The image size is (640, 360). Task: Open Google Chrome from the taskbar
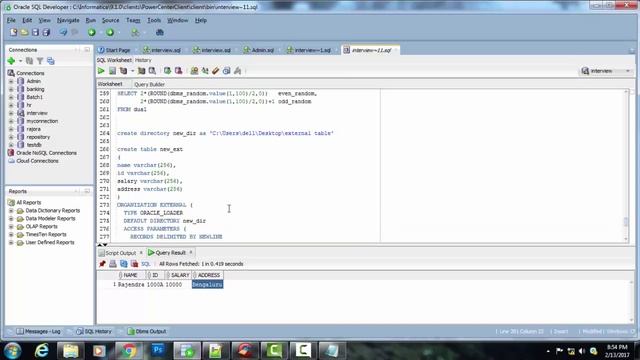click(x=129, y=351)
